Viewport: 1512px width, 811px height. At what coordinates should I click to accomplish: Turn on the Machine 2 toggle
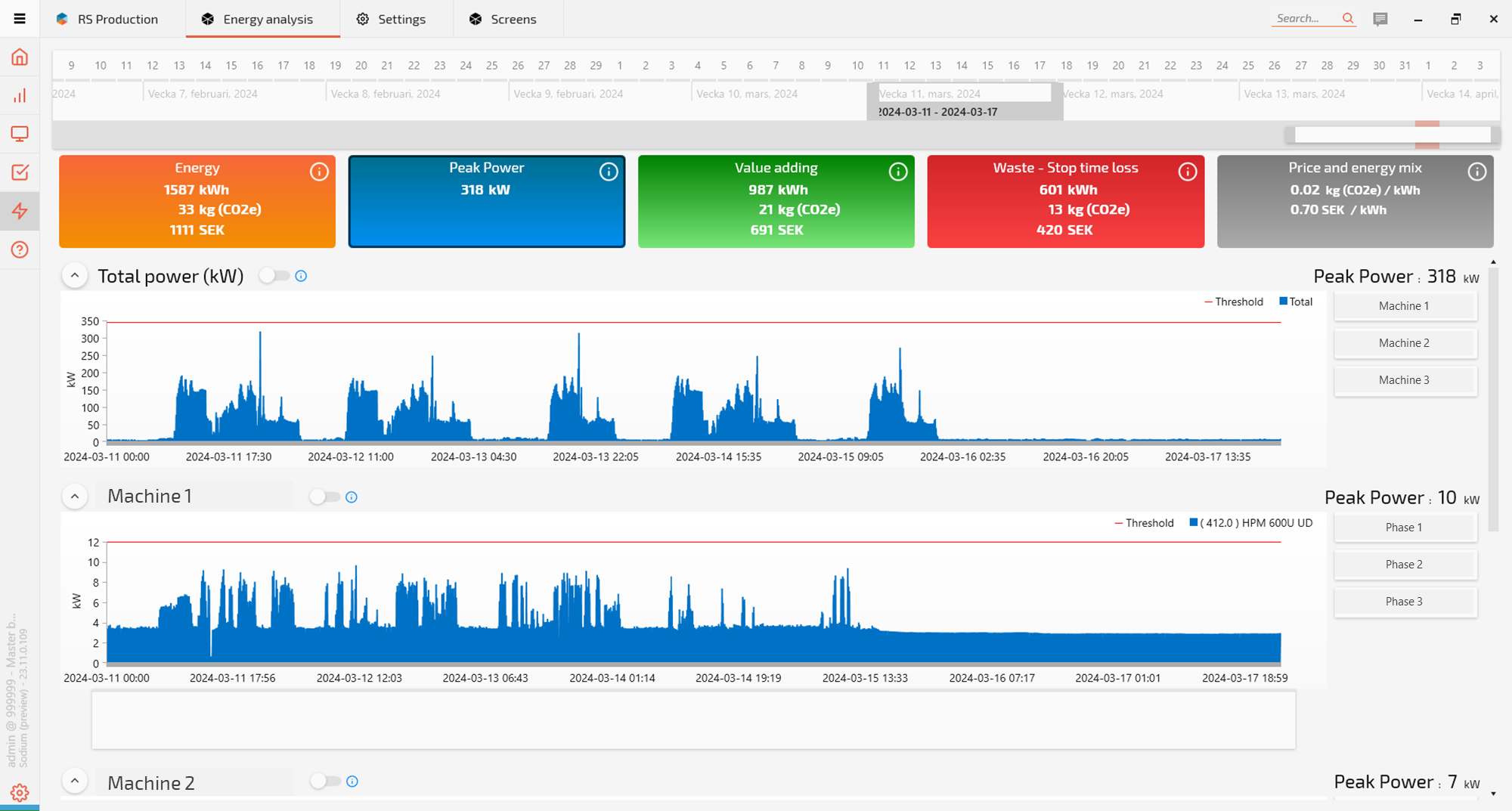[x=325, y=781]
